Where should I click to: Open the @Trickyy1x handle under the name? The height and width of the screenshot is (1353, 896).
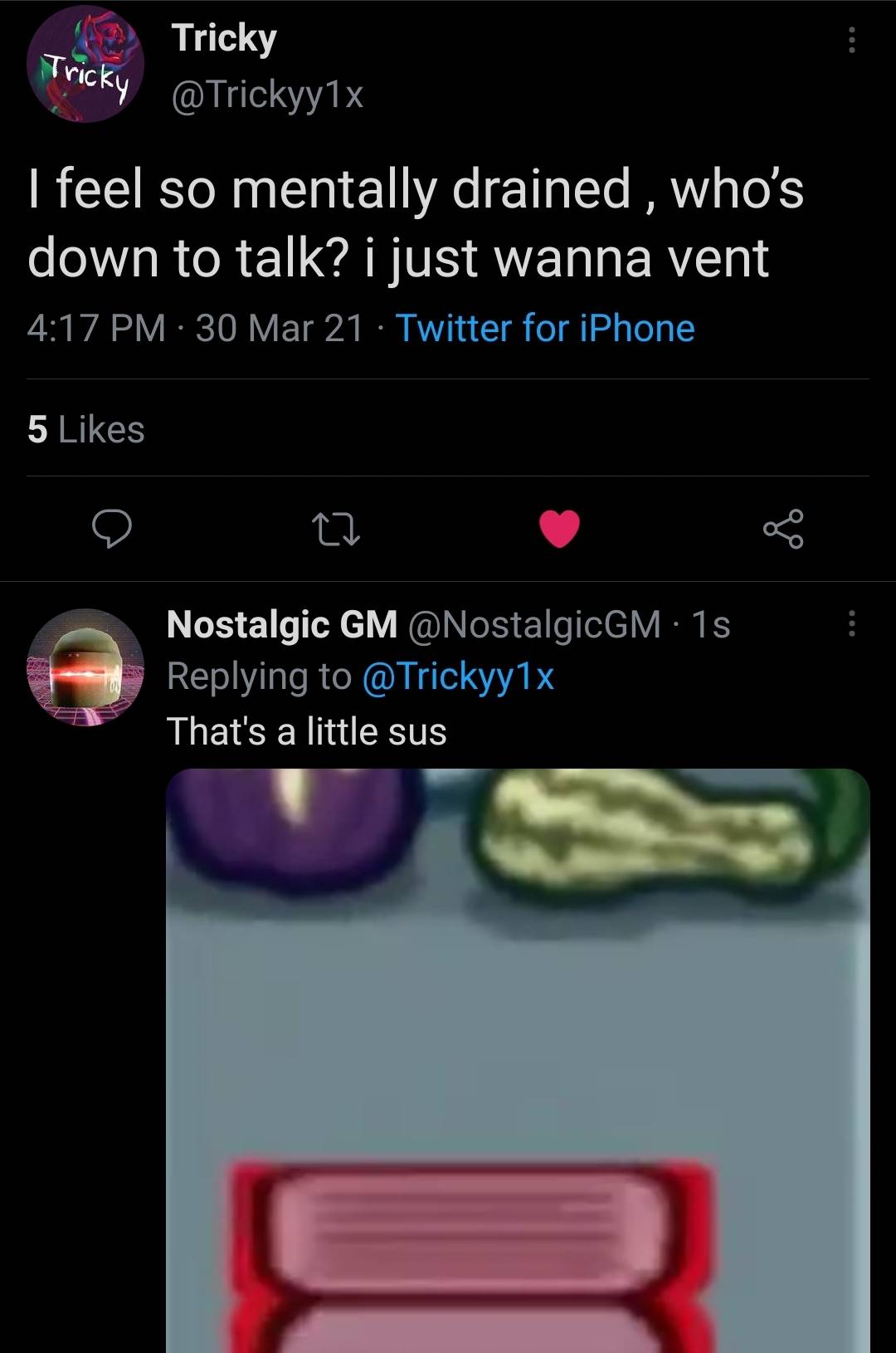pyautogui.click(x=267, y=95)
